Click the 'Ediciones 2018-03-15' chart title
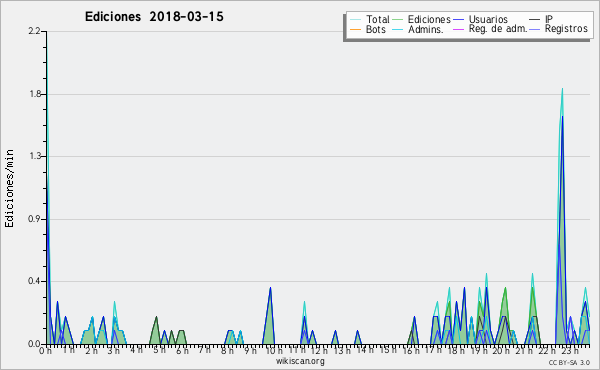This screenshot has width=600, height=370. tap(154, 17)
